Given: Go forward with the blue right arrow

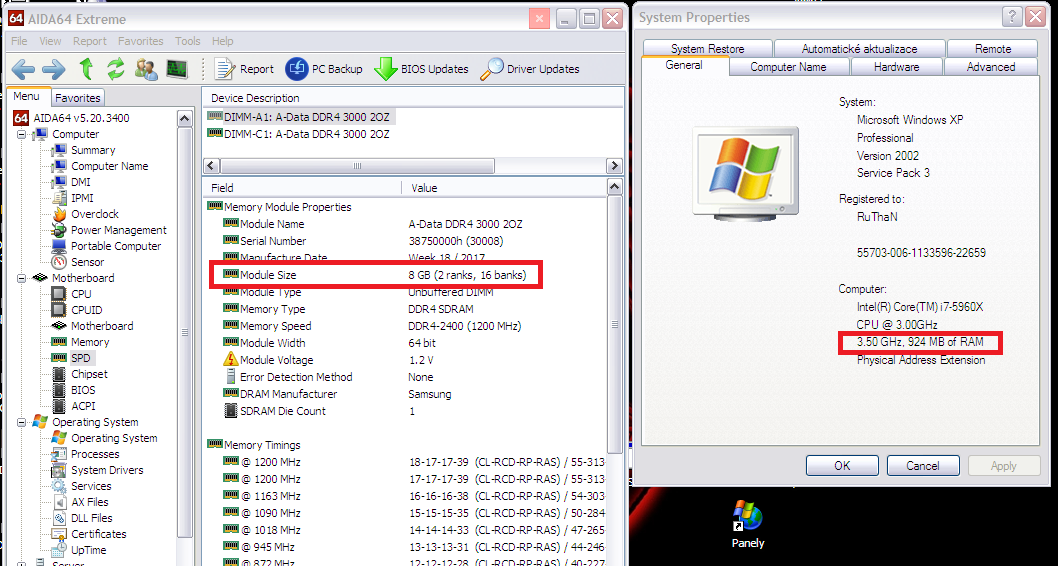Looking at the screenshot, I should 53,69.
